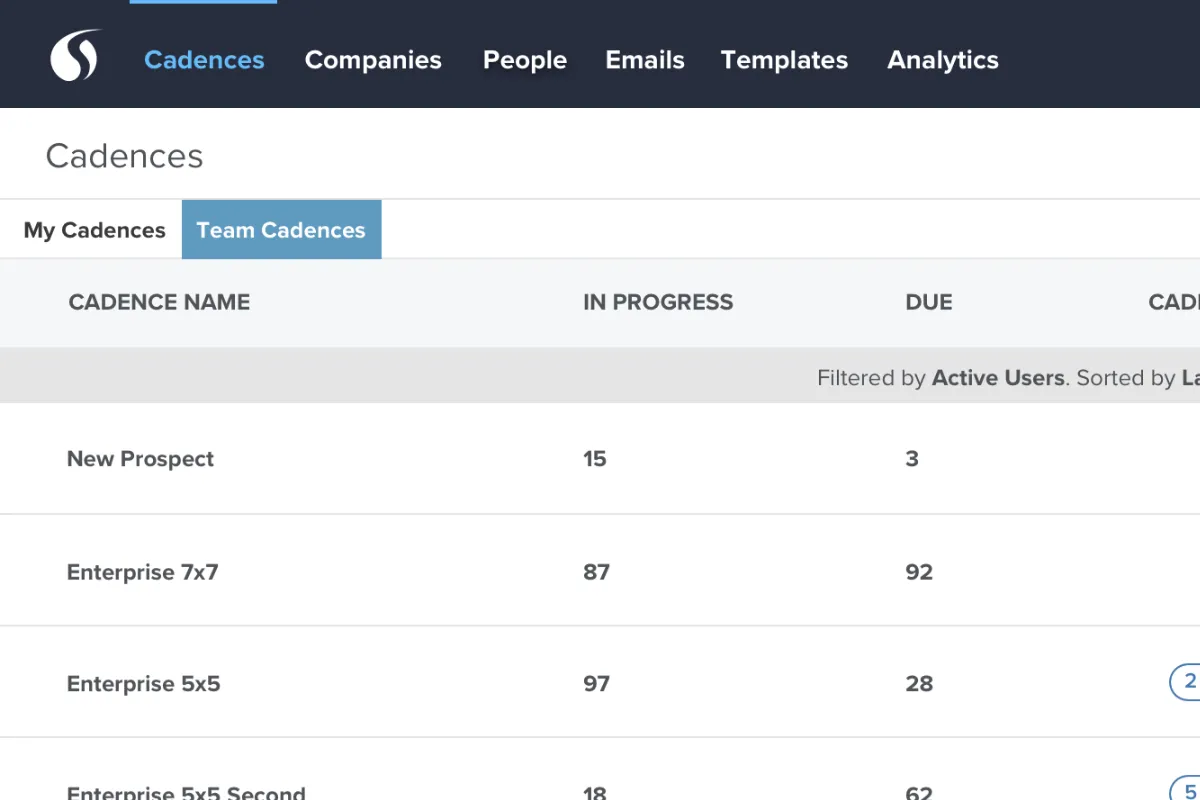Select the Team Cadences tab
Image resolution: width=1200 pixels, height=800 pixels.
[281, 230]
